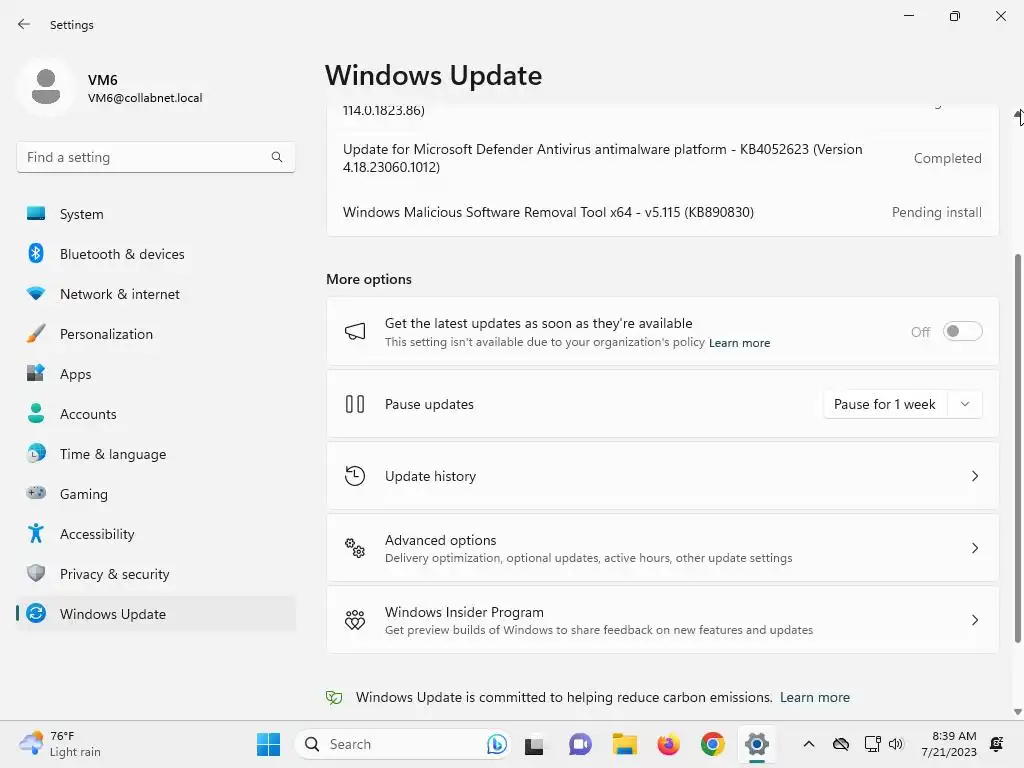Click the Privacy & security shield icon

pos(36,573)
